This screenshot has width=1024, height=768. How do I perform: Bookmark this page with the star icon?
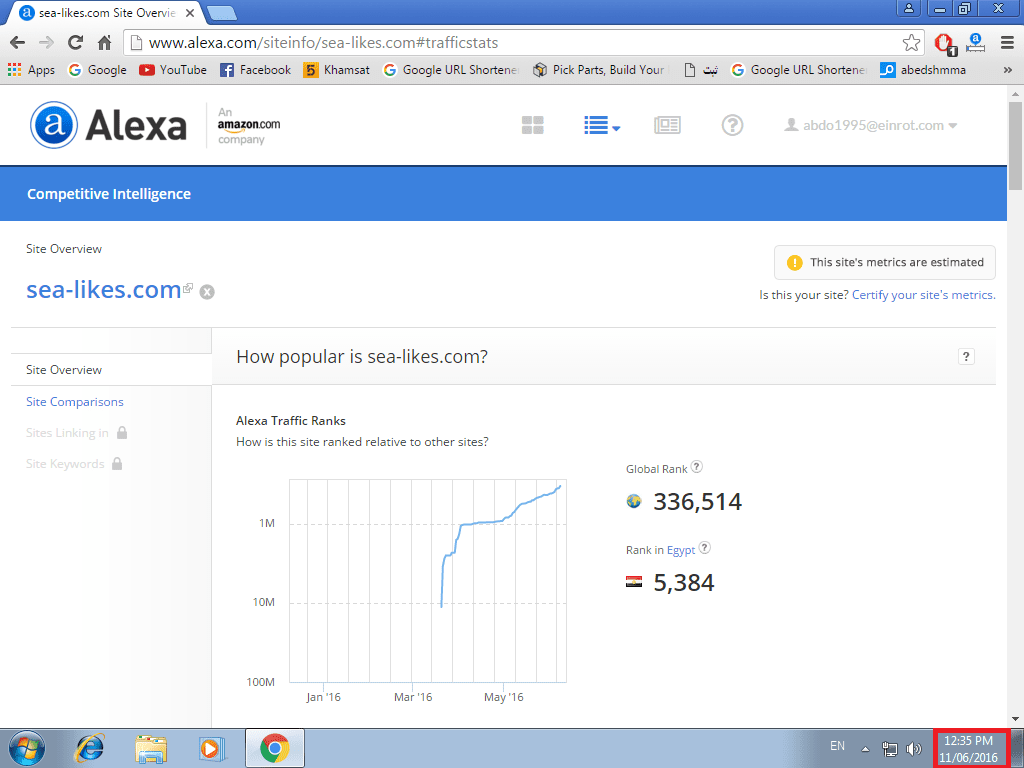click(x=911, y=43)
